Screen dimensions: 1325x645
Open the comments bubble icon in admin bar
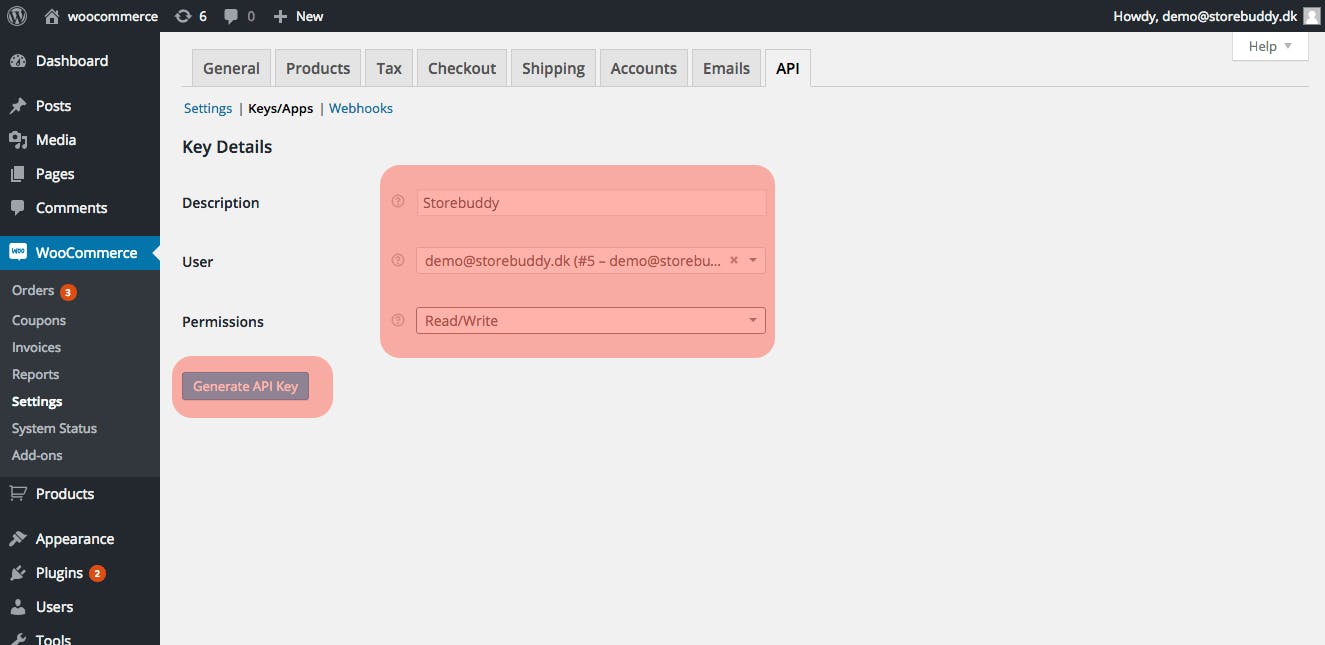231,16
